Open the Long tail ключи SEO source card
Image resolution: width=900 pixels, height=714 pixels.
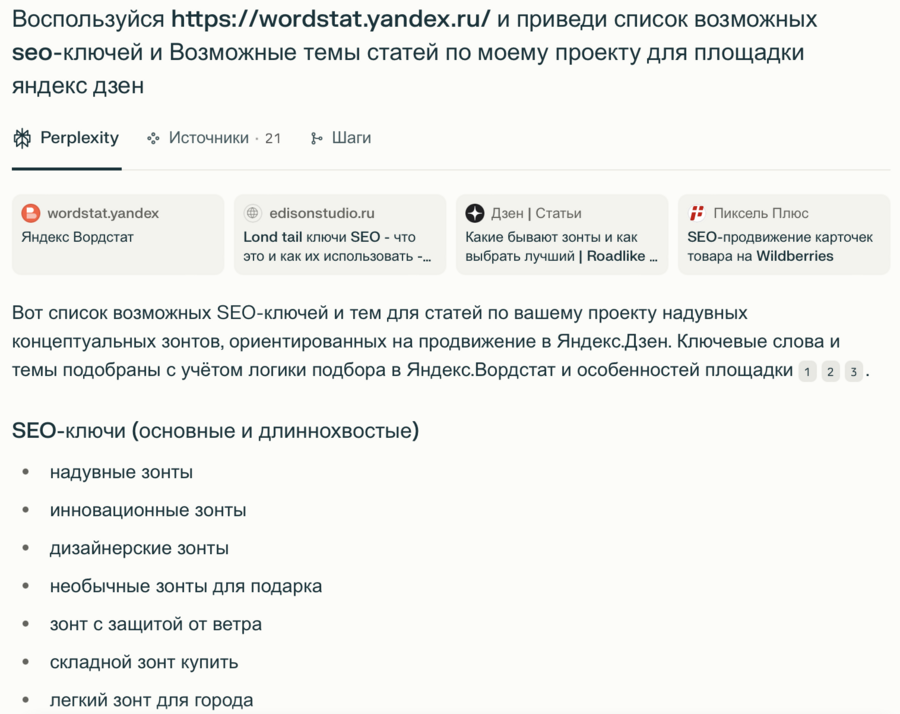340,246
